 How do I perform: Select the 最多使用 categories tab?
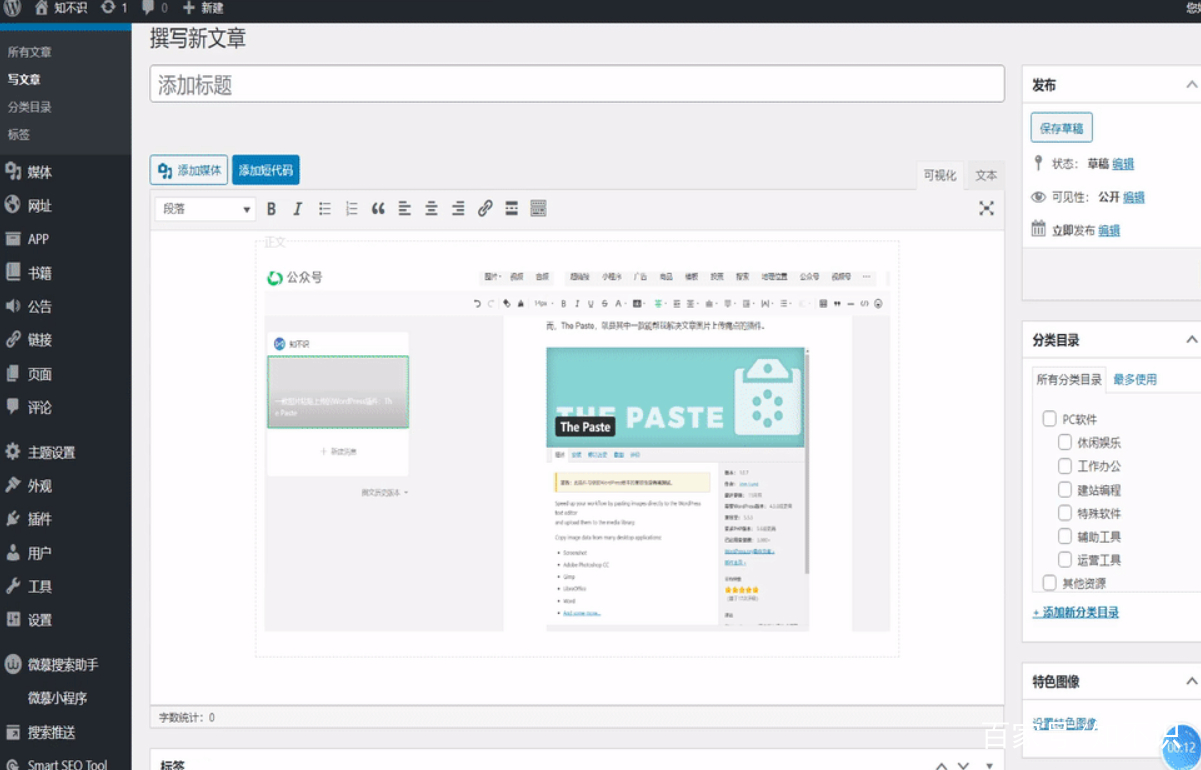click(x=1135, y=379)
